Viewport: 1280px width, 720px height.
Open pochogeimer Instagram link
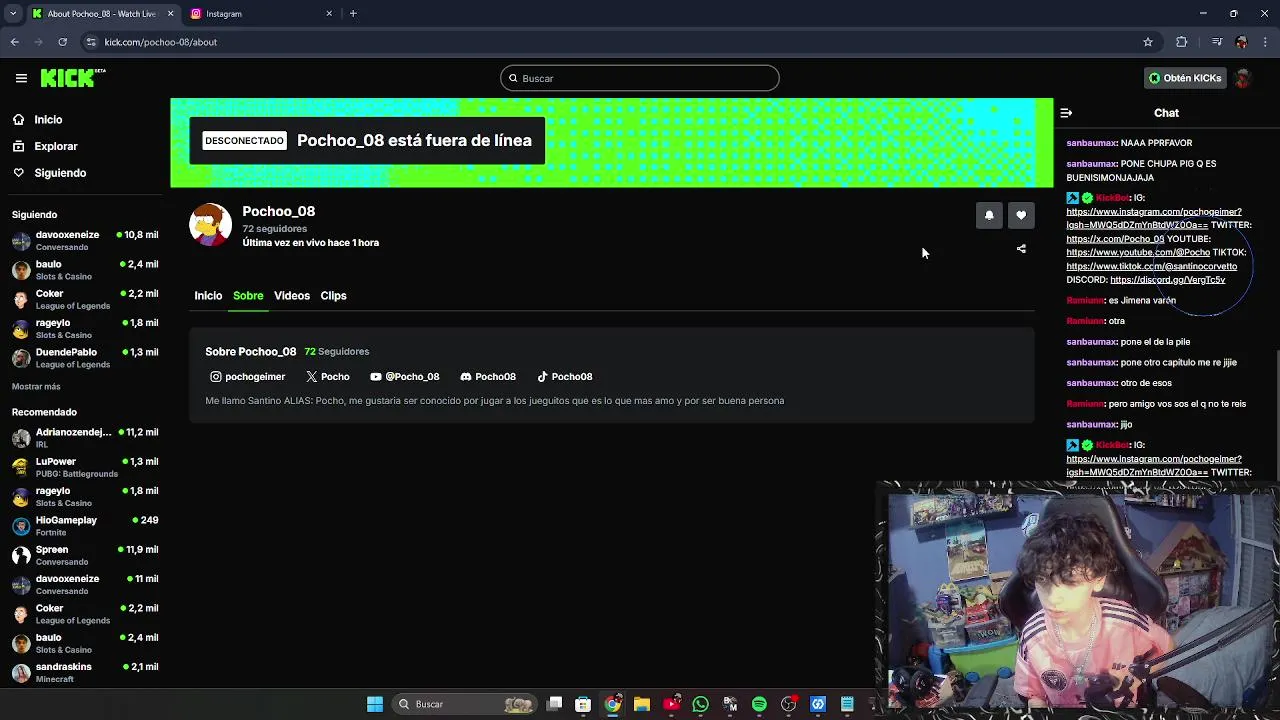[247, 377]
